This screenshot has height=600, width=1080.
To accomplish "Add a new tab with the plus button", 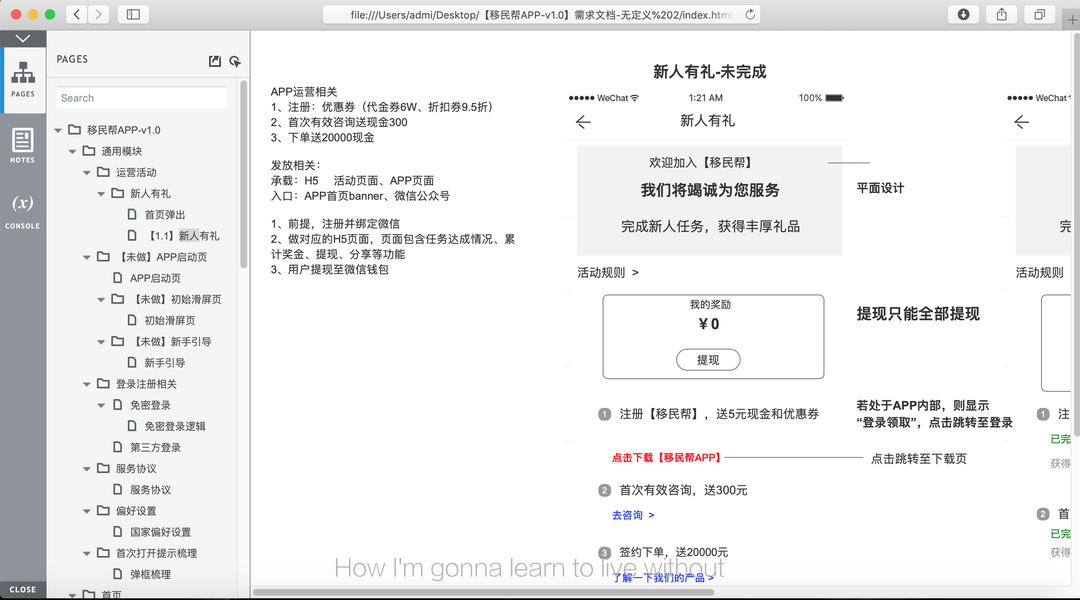I will coord(1072,20).
